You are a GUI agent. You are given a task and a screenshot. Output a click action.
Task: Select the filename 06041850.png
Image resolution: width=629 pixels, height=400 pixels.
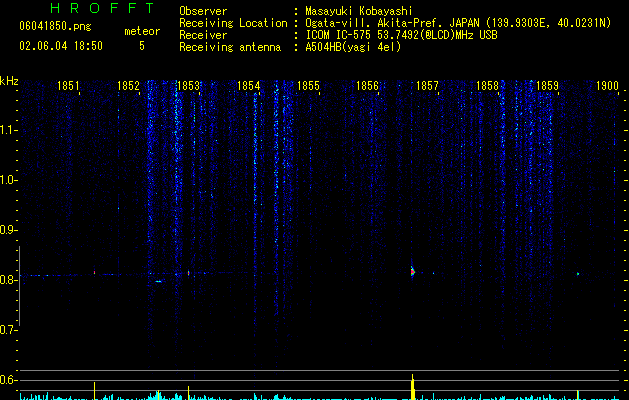[x=55, y=26]
